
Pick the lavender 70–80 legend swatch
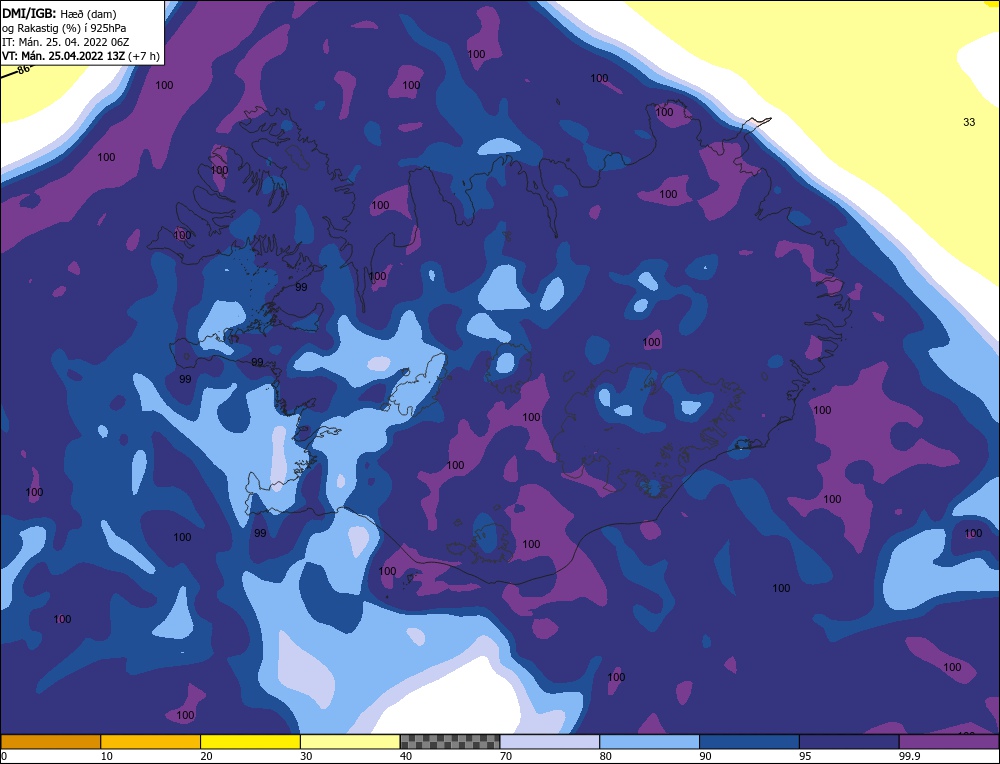[550, 742]
